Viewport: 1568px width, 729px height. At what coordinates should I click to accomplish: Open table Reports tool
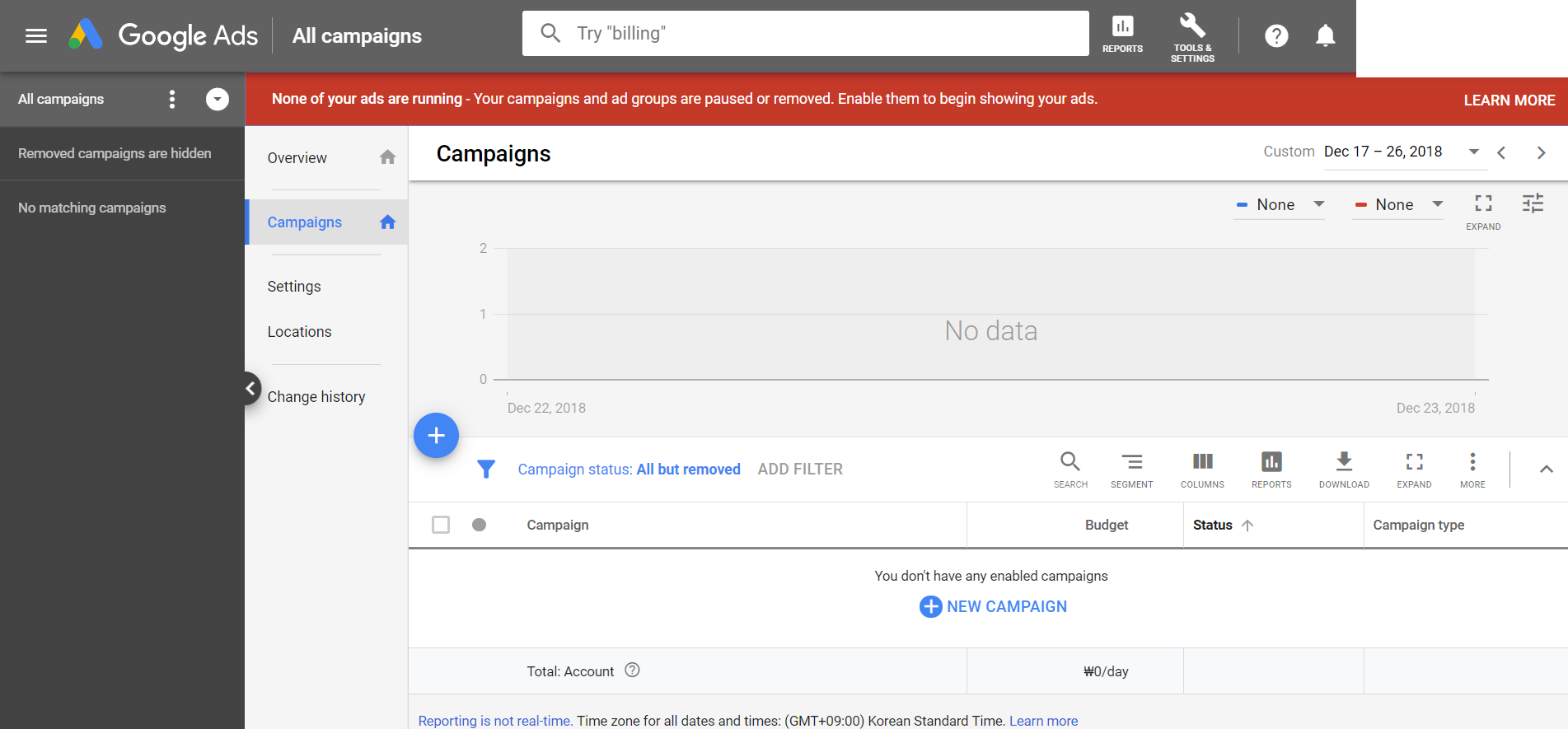(1271, 470)
